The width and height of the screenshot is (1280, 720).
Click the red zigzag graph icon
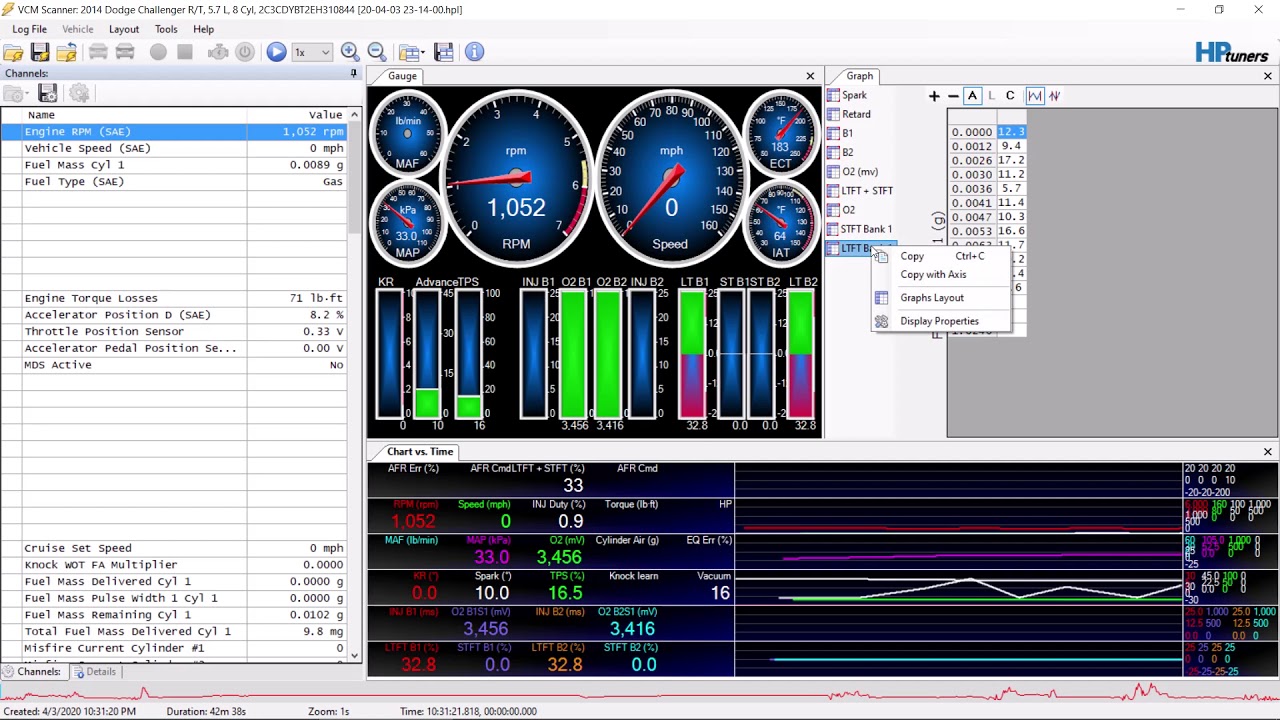1054,96
